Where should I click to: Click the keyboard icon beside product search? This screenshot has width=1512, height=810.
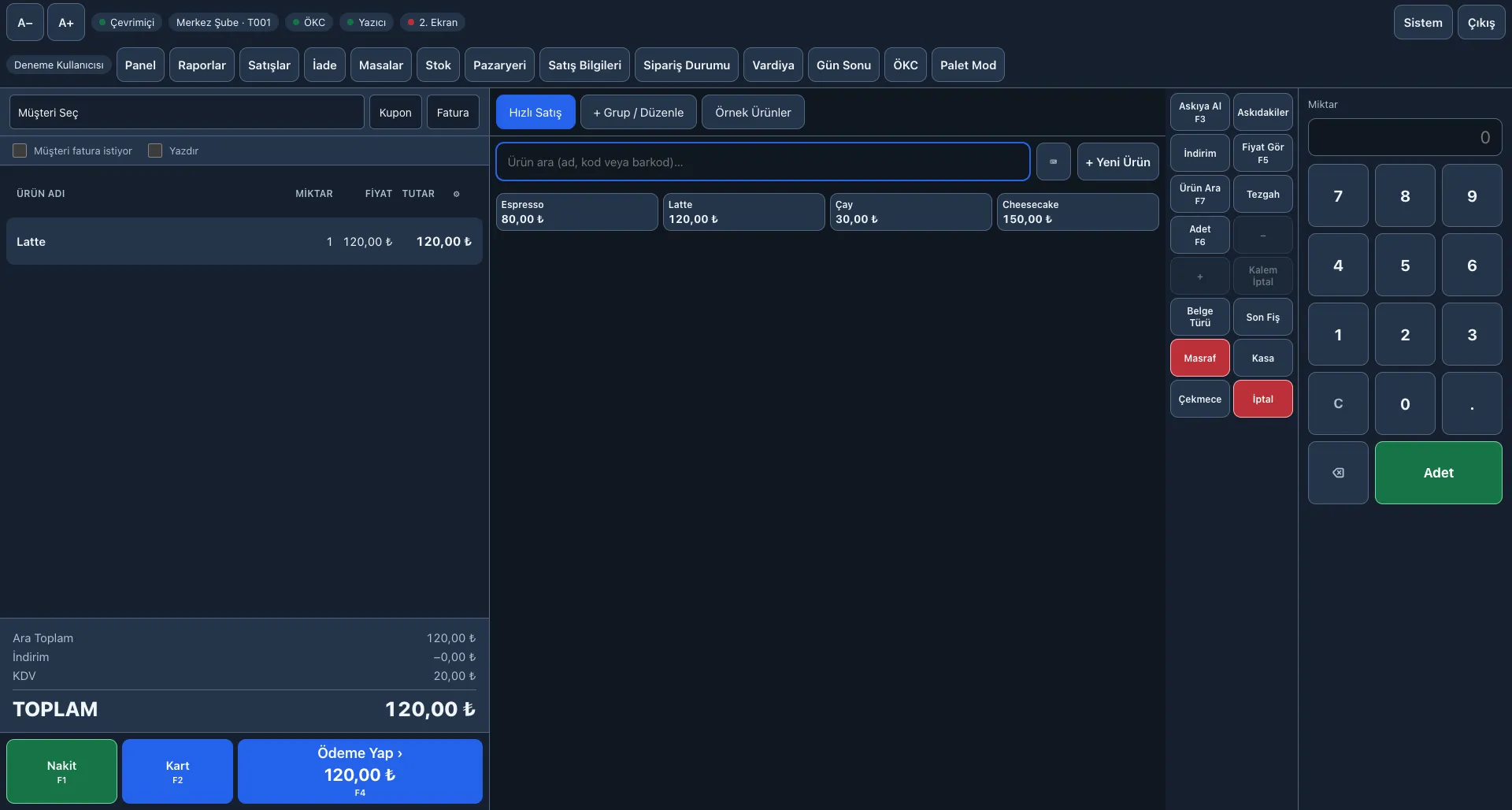[1054, 162]
